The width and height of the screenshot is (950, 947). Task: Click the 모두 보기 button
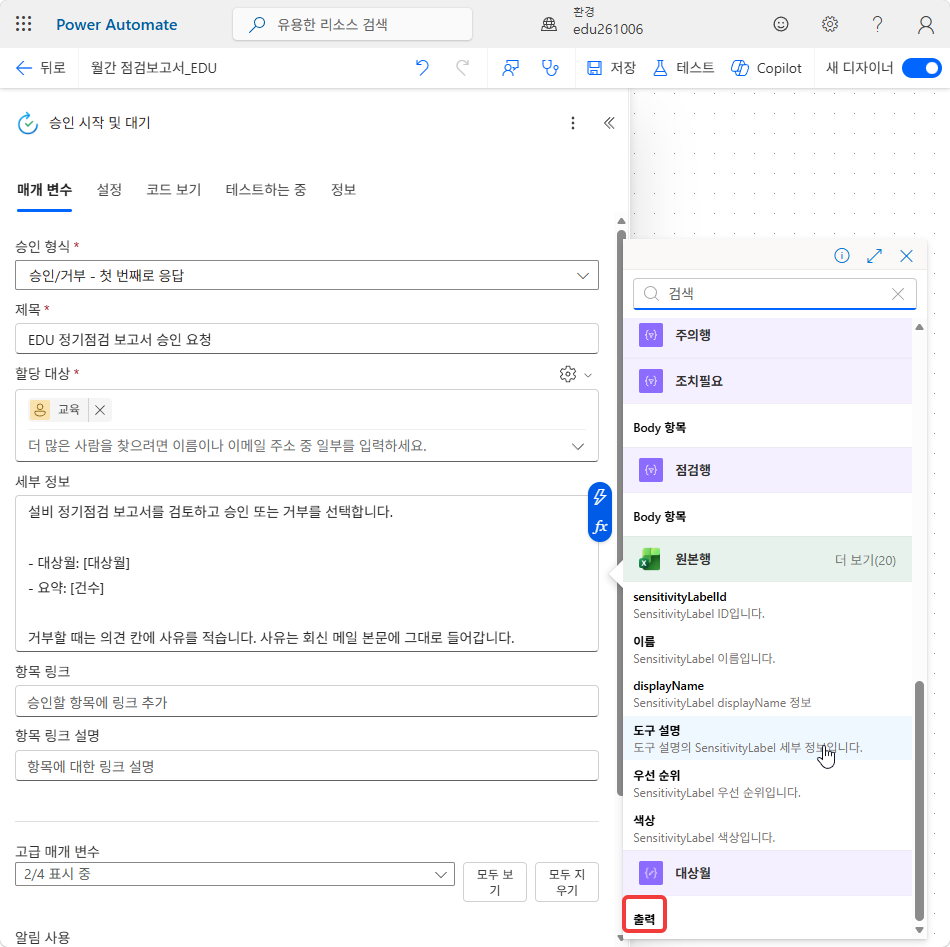[x=494, y=882]
